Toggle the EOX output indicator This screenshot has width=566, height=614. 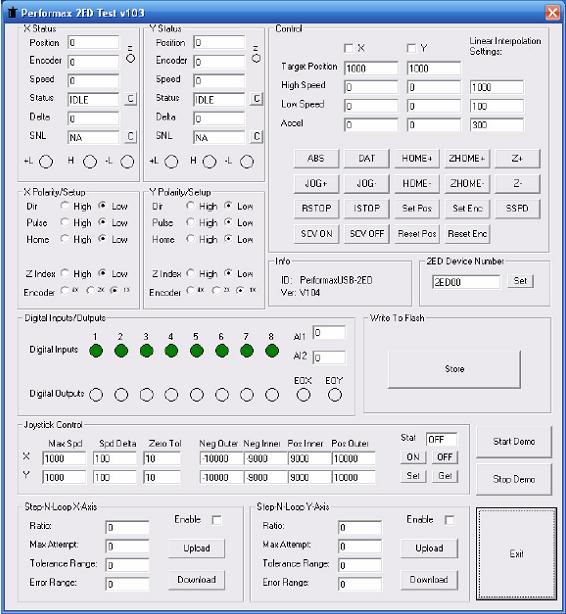(303, 395)
